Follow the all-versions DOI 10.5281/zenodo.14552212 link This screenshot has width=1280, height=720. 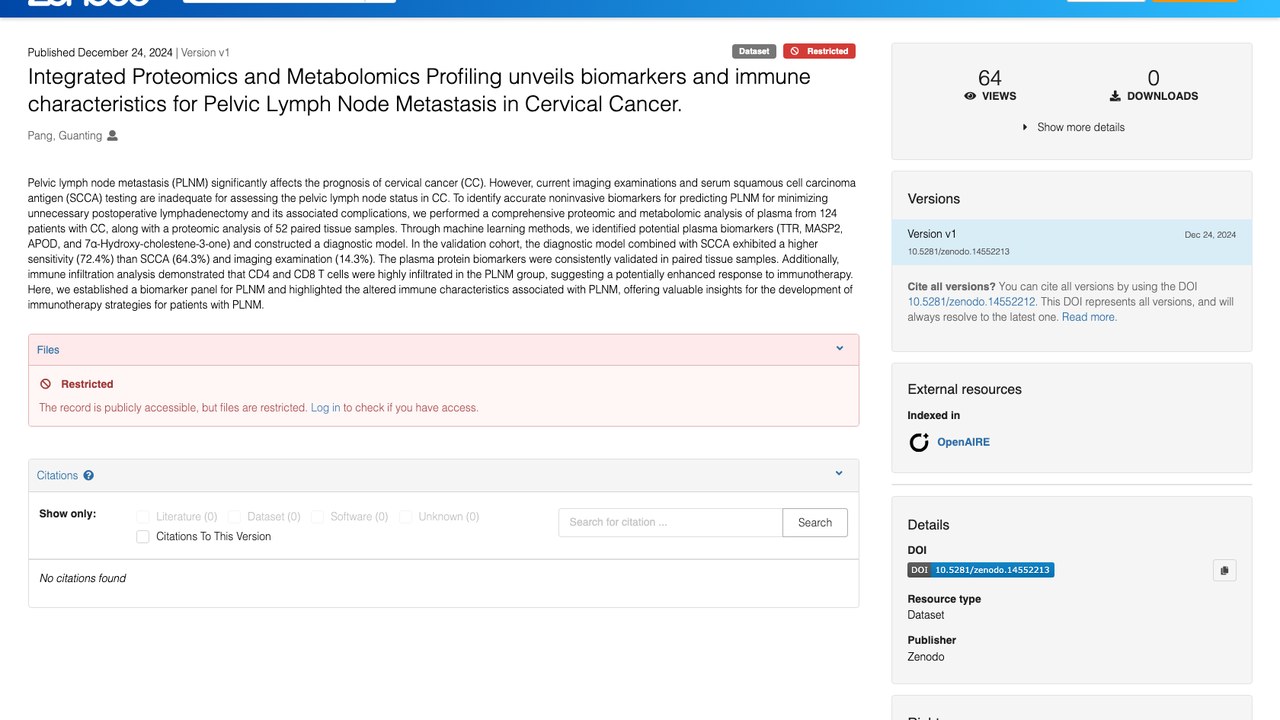click(972, 302)
